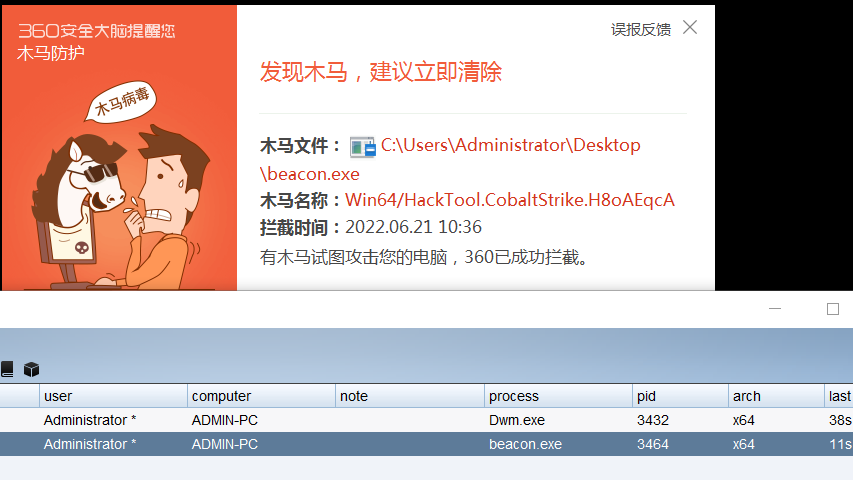Sort sessions by the note column header
Image resolution: width=853 pixels, height=480 pixels.
tap(410, 396)
